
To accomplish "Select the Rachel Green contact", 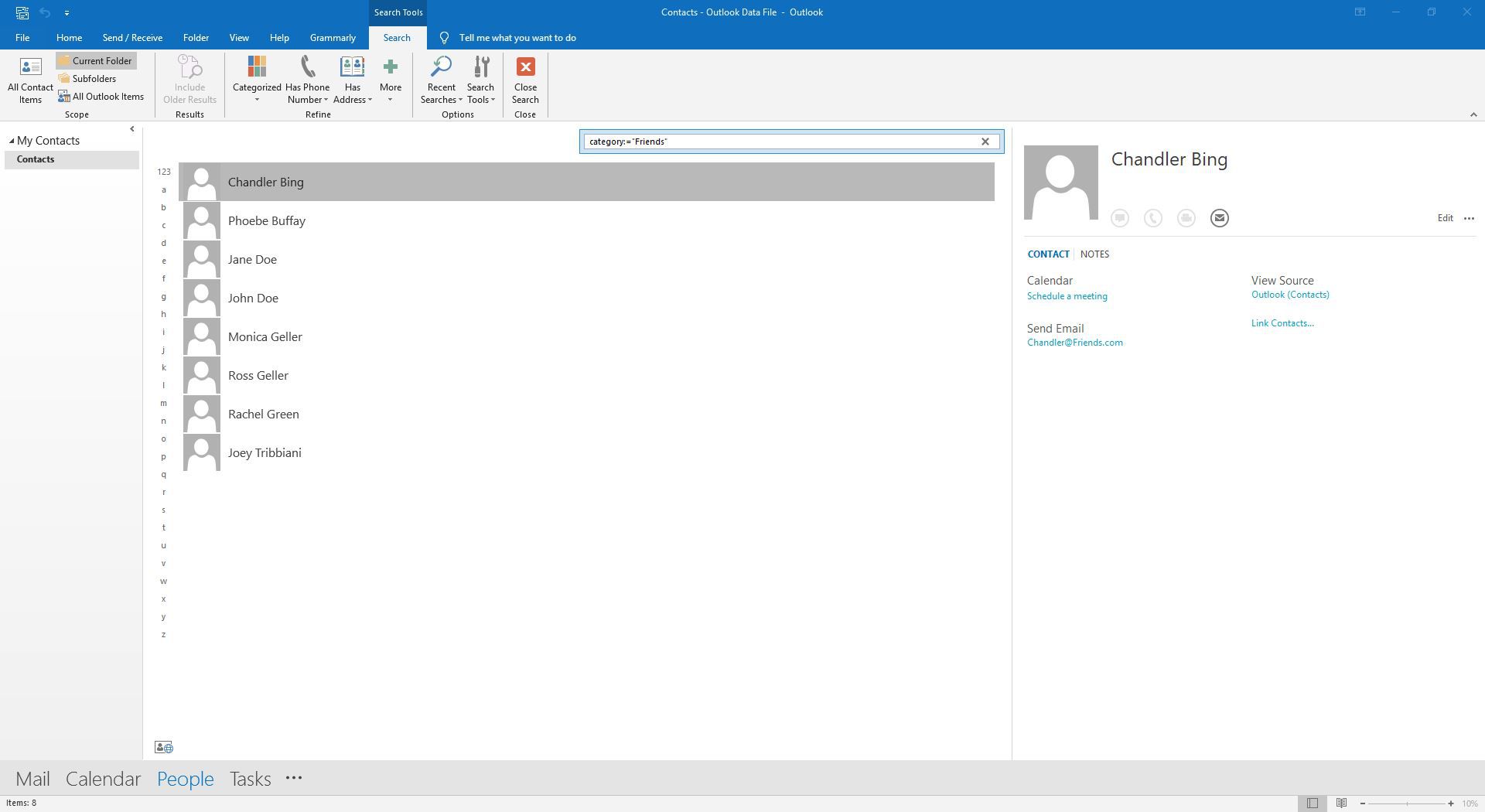I will coord(588,414).
